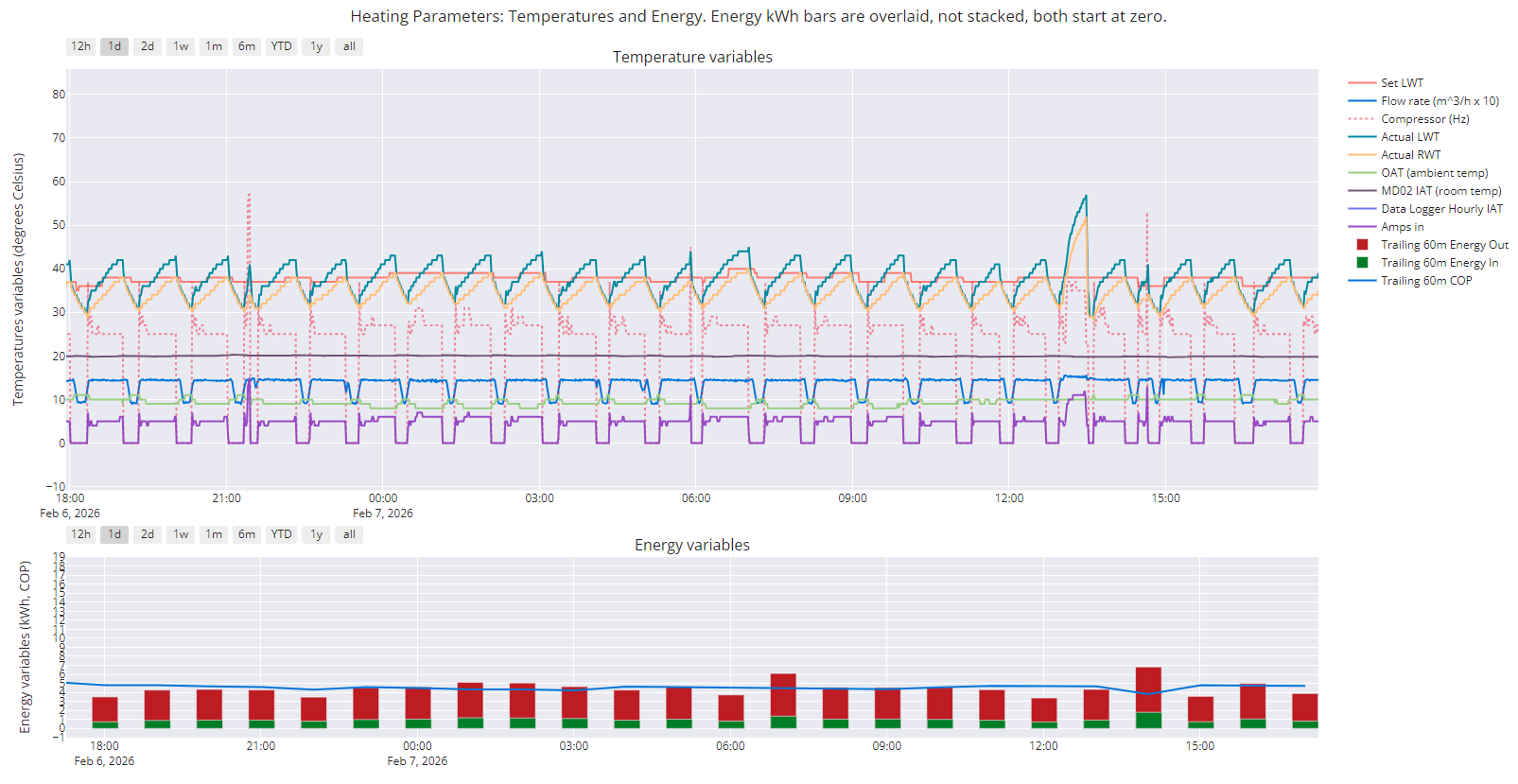This screenshot has height=784, width=1518.
Task: Choose 1y range on Energy variables chart
Action: coord(317,534)
